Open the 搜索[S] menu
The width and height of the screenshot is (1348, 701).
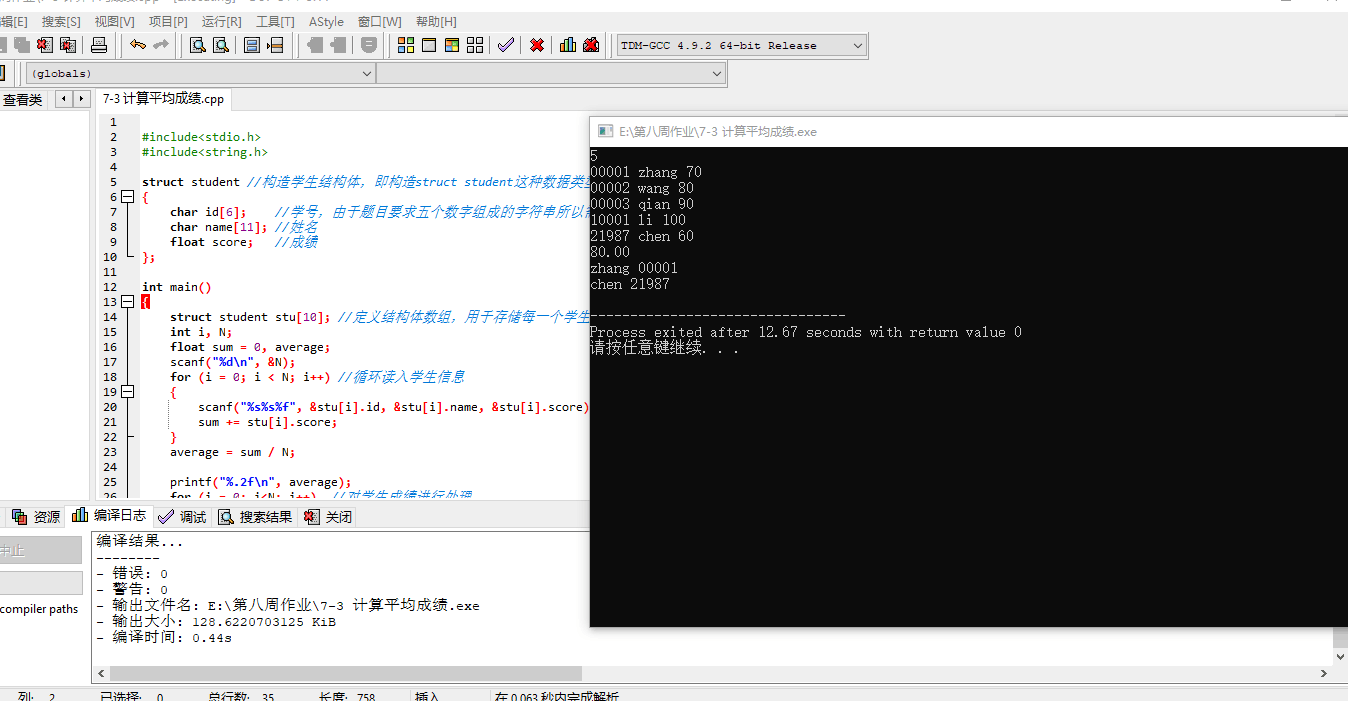(x=61, y=21)
